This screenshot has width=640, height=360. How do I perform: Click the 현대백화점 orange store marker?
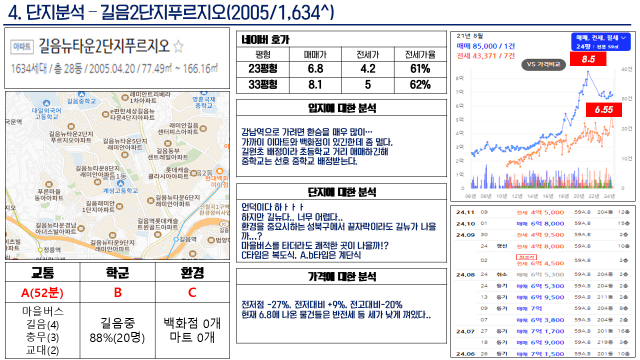[220, 171]
